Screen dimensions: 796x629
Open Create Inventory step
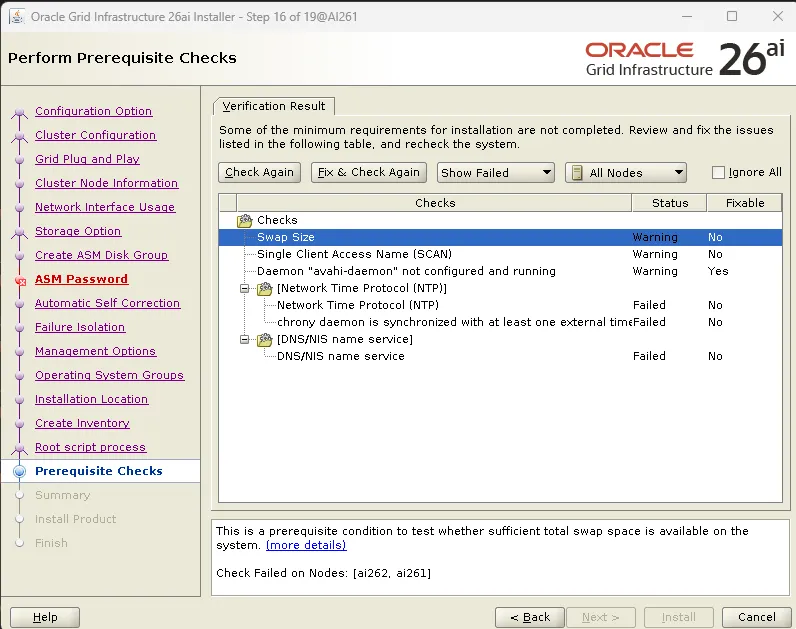(x=82, y=423)
